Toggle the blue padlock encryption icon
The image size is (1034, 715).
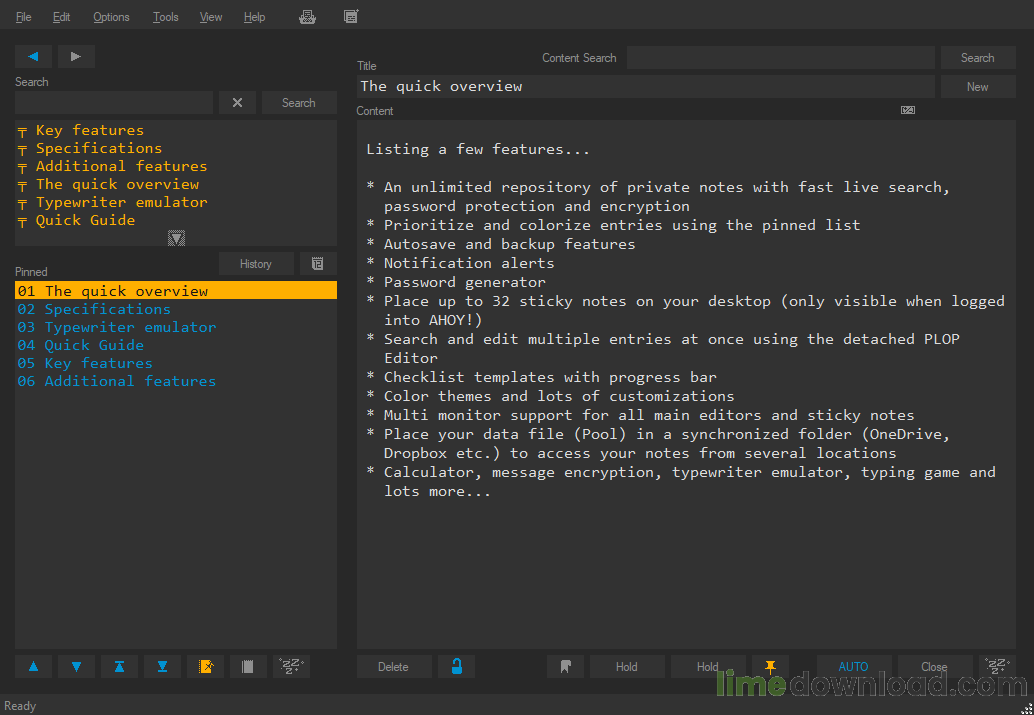tap(456, 667)
